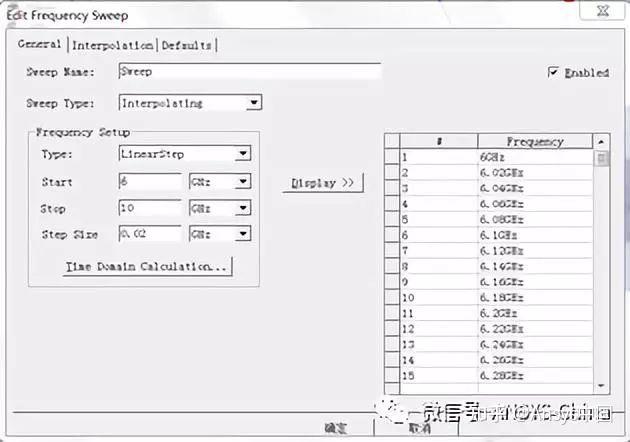Click the 取消 (Cancel) button
Screen dimensions: 630x442
coord(419,428)
